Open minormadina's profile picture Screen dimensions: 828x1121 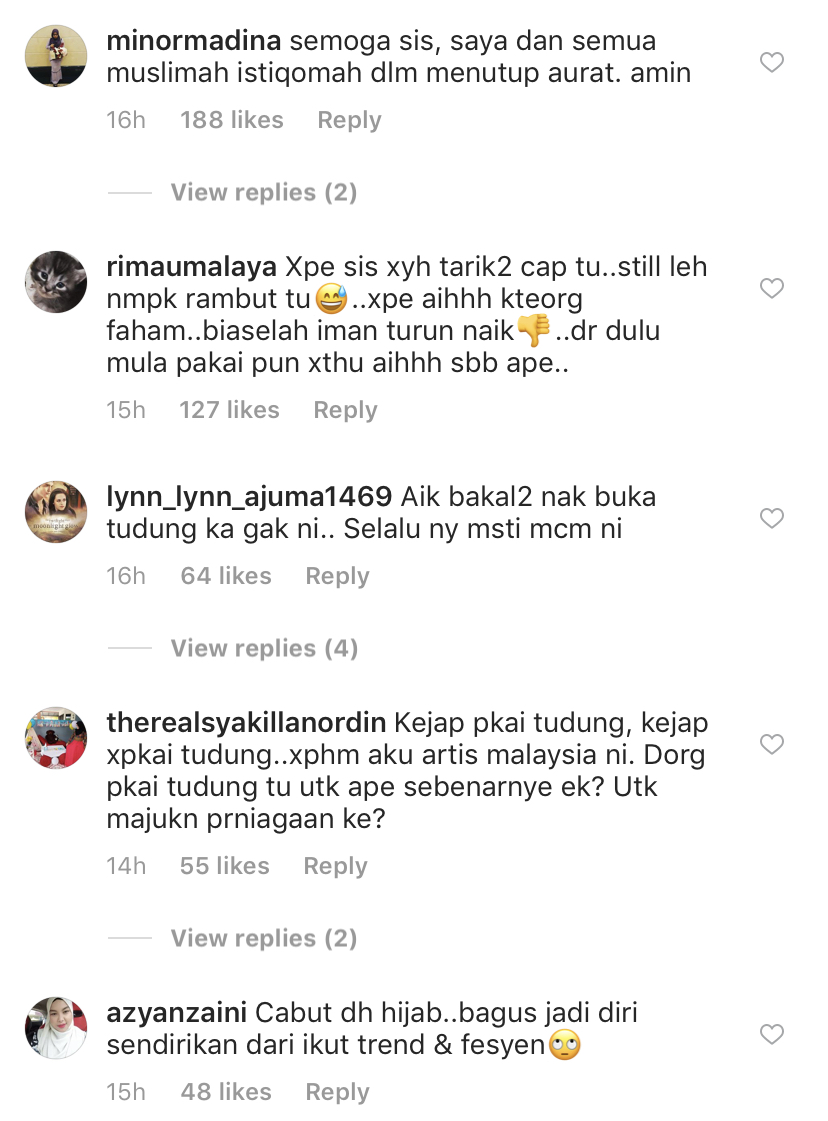coord(56,56)
